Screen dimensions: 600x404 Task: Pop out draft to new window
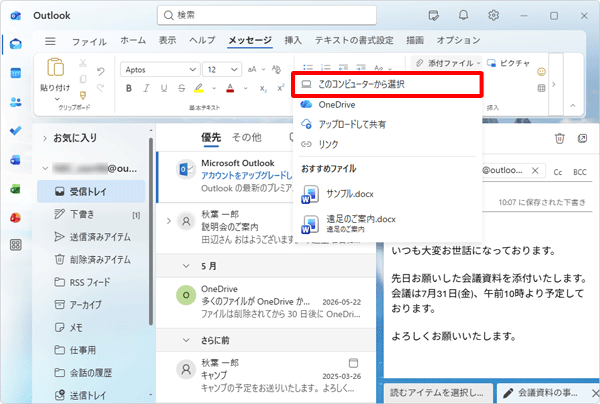pos(582,138)
